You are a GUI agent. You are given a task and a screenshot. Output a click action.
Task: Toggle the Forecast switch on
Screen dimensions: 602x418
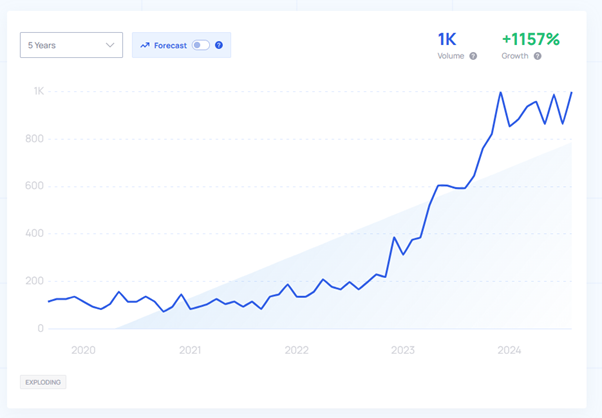coord(201,45)
